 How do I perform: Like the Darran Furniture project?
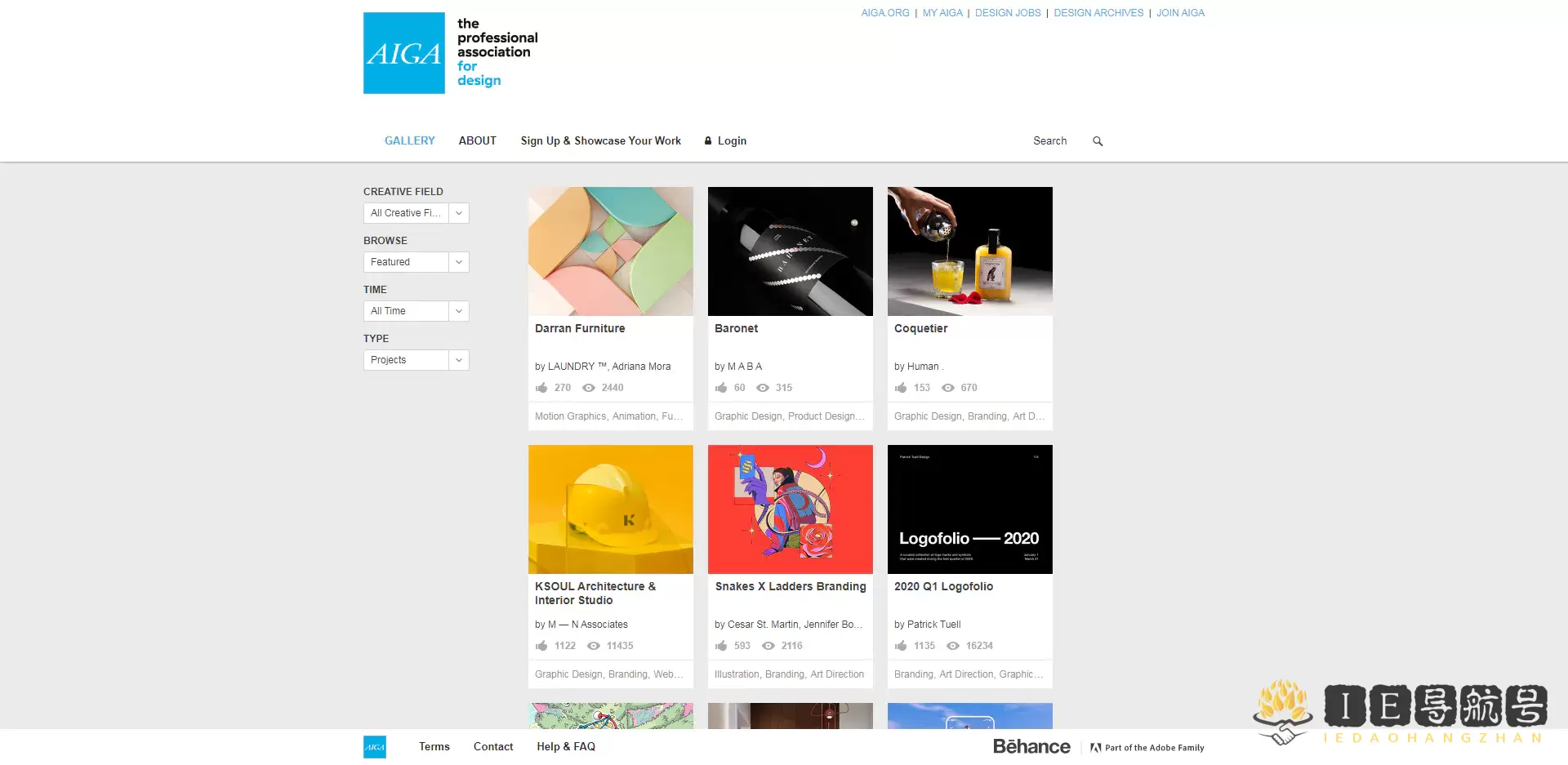pyautogui.click(x=542, y=388)
